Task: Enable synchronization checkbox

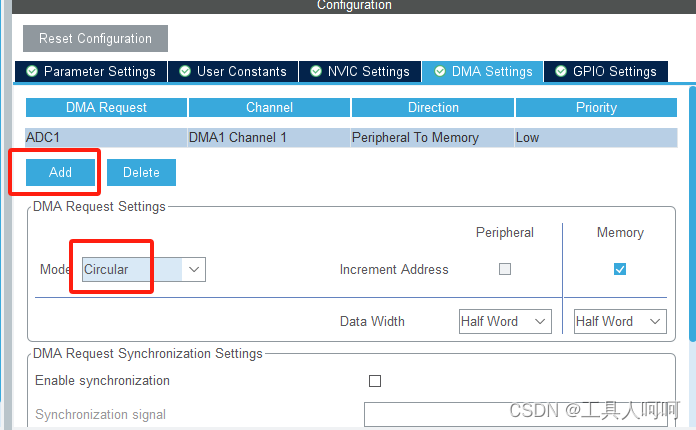Action: (375, 381)
